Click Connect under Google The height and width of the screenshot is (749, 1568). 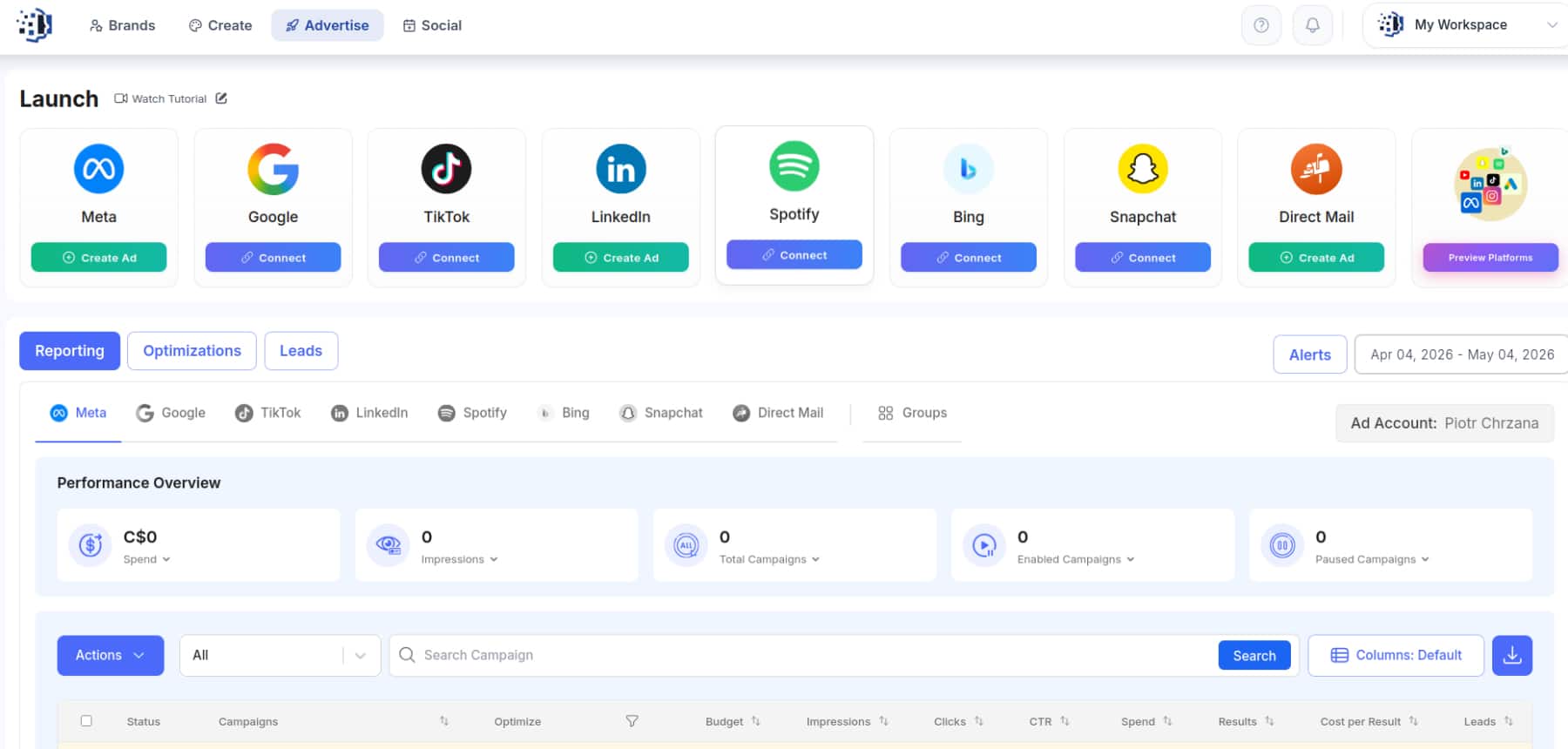coord(273,258)
